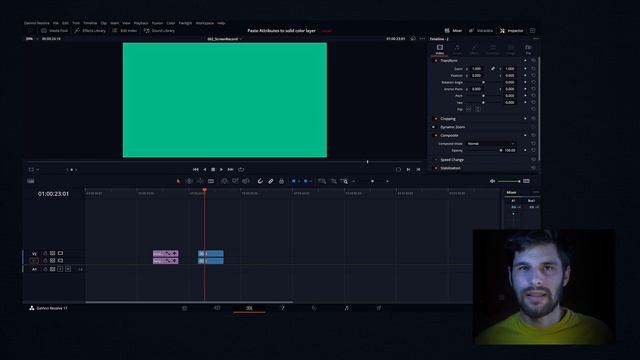Toggle Linked Selection chain icon
Screen dimensions: 640x360
[271, 181]
